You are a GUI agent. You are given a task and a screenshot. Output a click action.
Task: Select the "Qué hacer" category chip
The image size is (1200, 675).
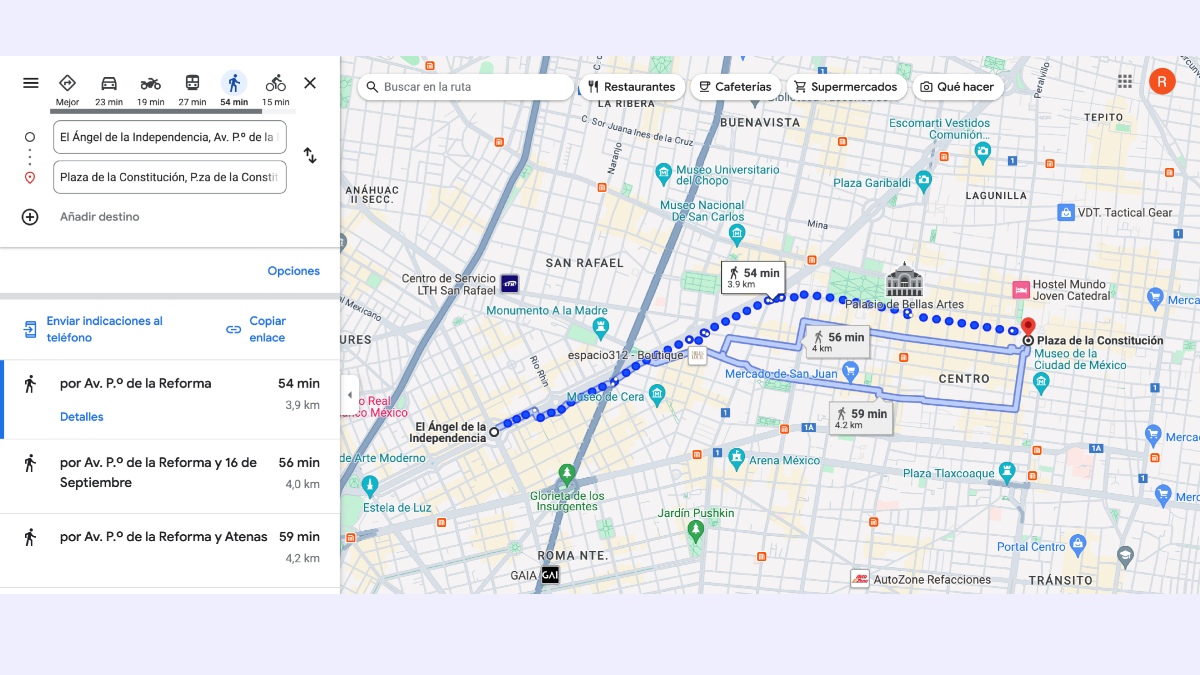(957, 87)
